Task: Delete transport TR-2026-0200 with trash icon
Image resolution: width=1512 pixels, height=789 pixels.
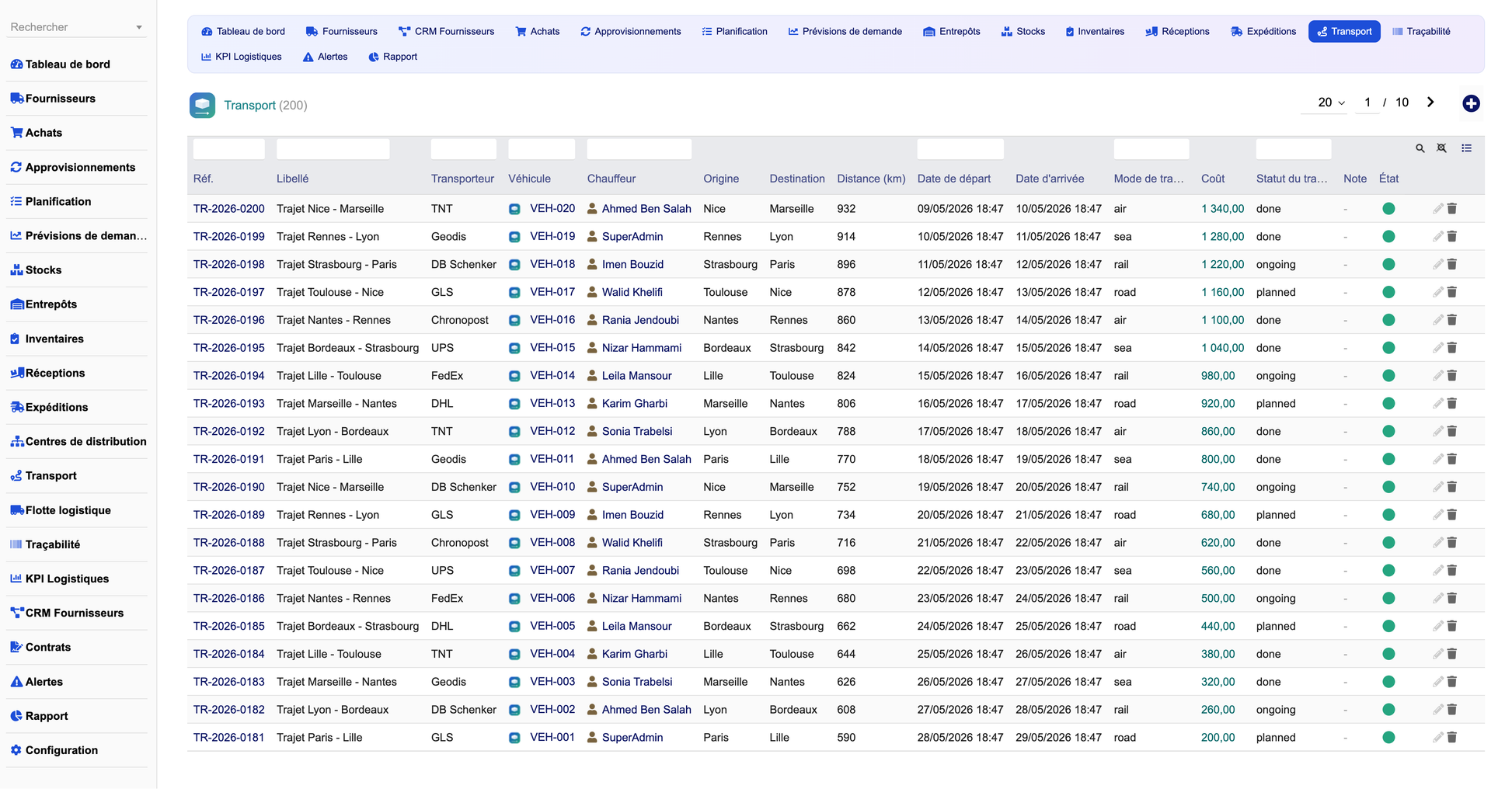Action: [1451, 209]
